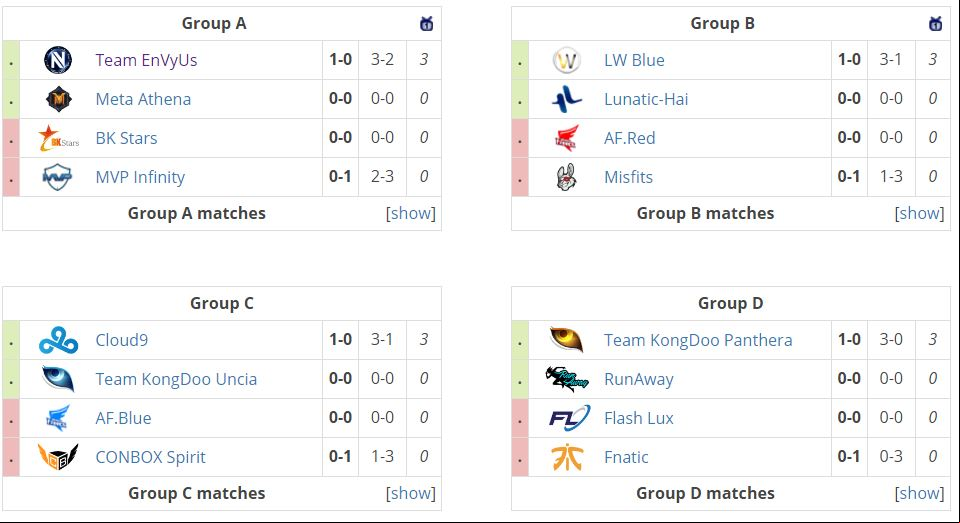The height and width of the screenshot is (523, 960).
Task: Open the LW Blue team page
Action: [634, 60]
